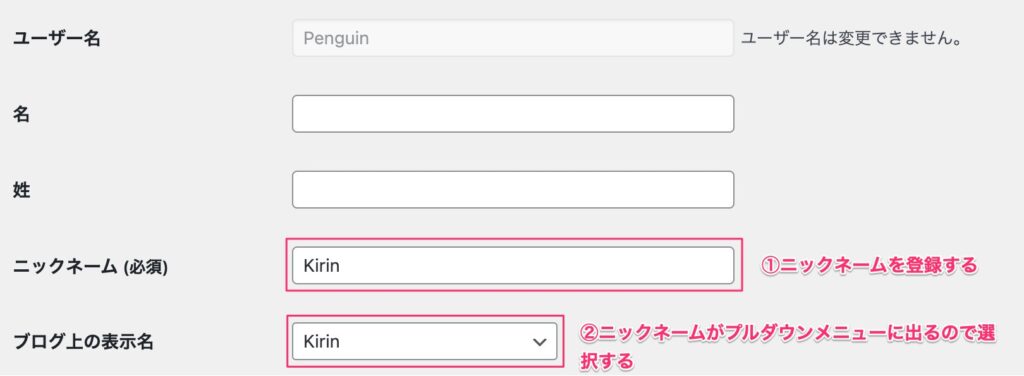Viewport: 1024px width, 376px height.
Task: Click the ②ニックネームがプルダウンメニュー annotation text
Action: pos(788,334)
